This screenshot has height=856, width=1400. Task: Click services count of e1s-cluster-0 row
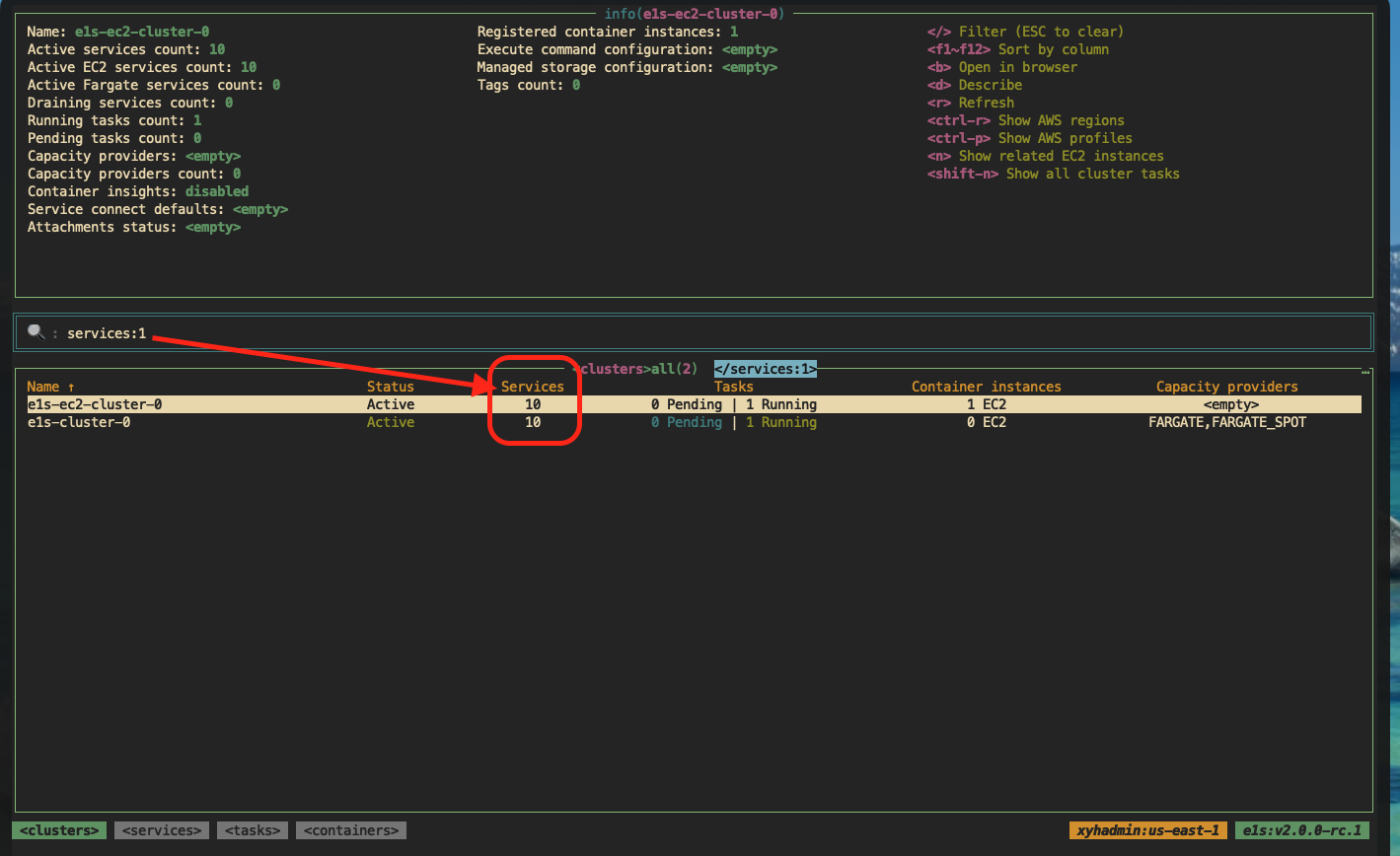pos(533,422)
